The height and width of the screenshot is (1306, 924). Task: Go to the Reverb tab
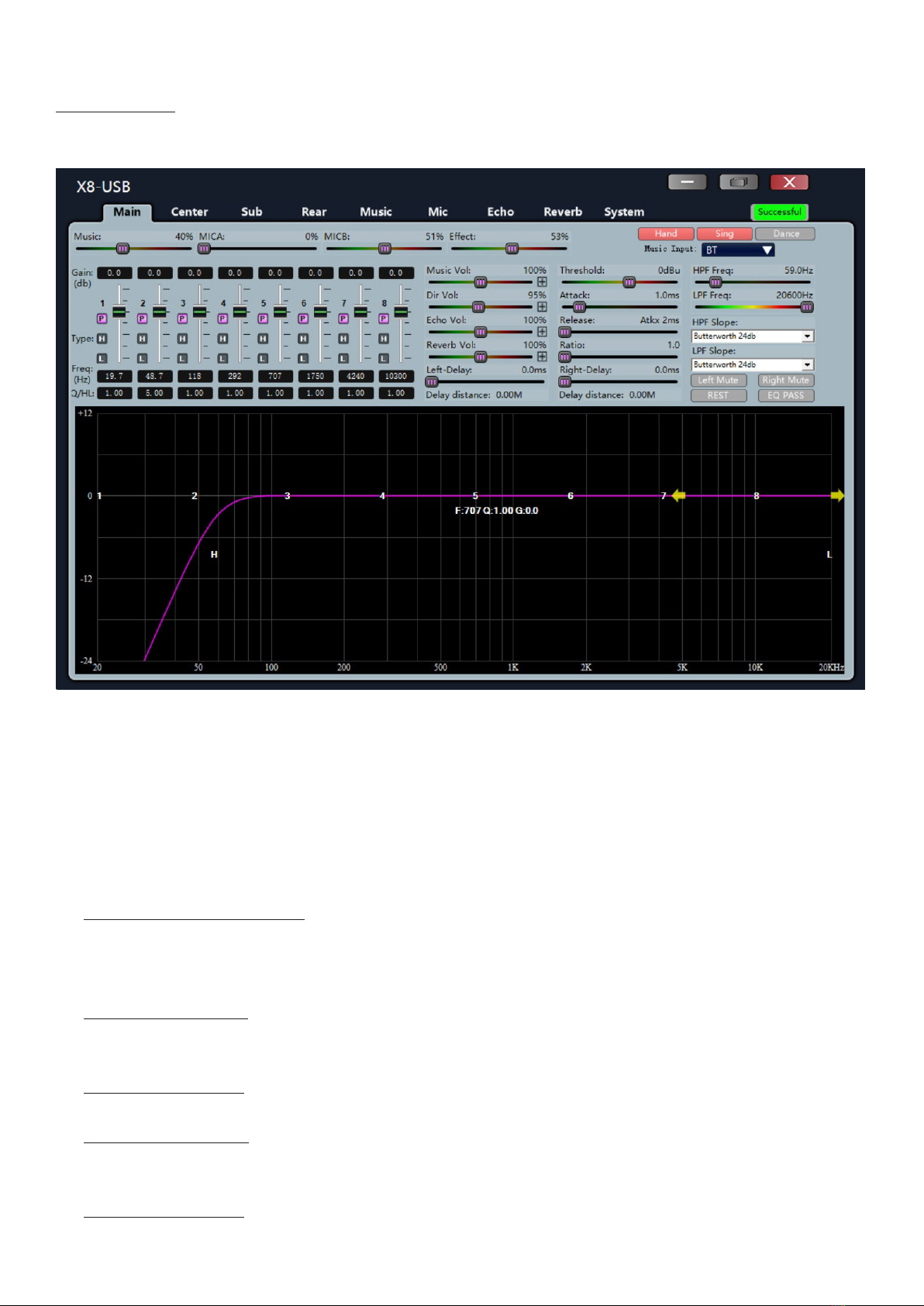[x=563, y=212]
